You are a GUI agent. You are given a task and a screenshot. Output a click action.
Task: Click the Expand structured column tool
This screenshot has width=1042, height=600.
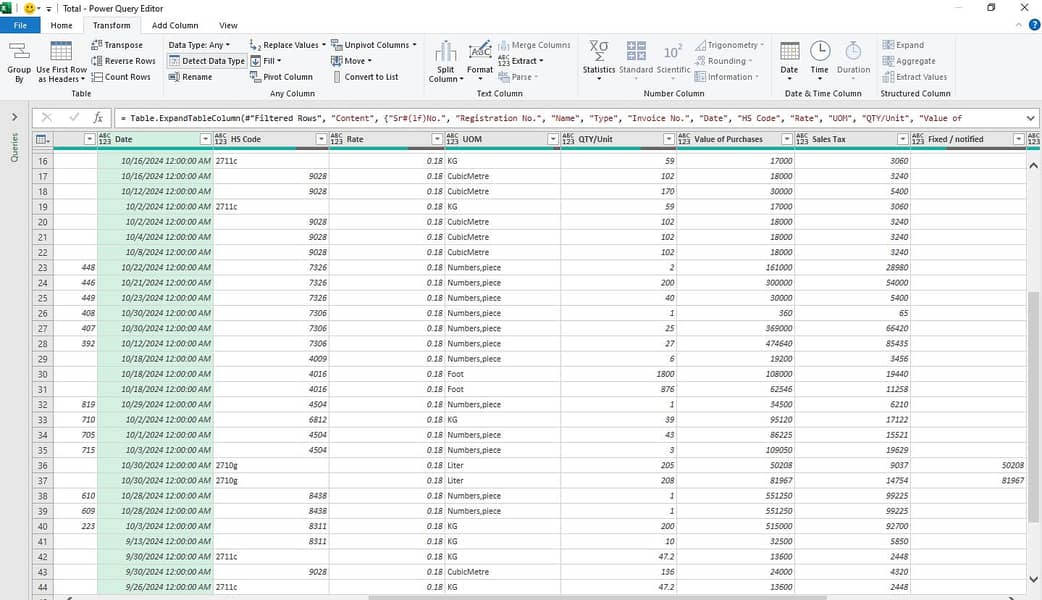coord(903,45)
